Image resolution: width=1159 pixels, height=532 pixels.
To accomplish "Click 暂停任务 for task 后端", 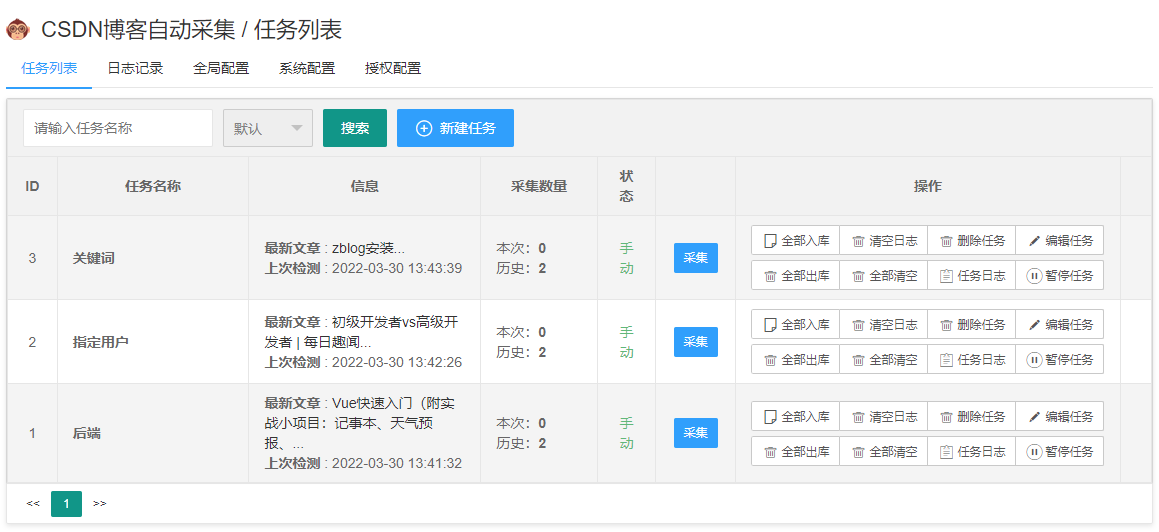I will [x=1059, y=451].
